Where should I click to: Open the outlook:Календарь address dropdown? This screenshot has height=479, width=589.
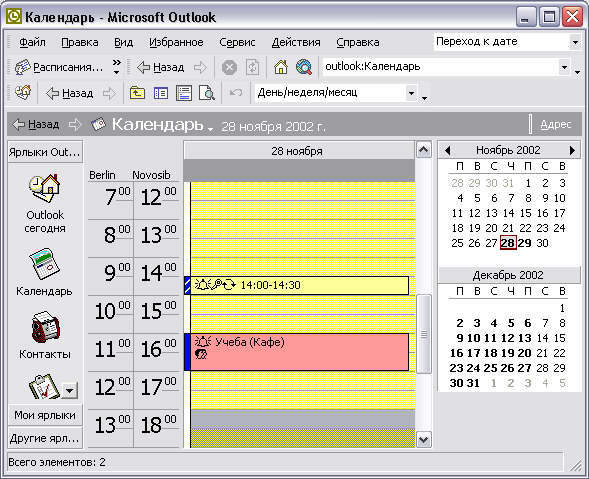coord(564,67)
